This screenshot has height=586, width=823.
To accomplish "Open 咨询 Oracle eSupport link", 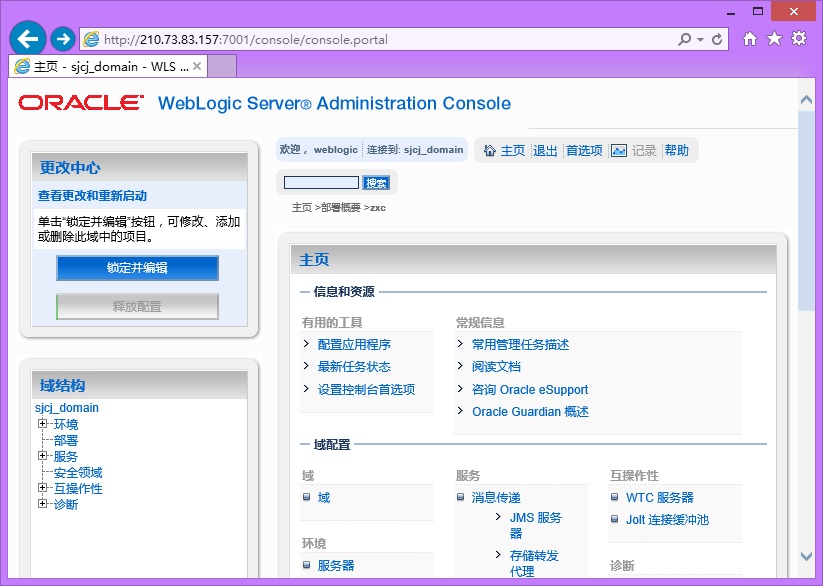I will tap(530, 390).
